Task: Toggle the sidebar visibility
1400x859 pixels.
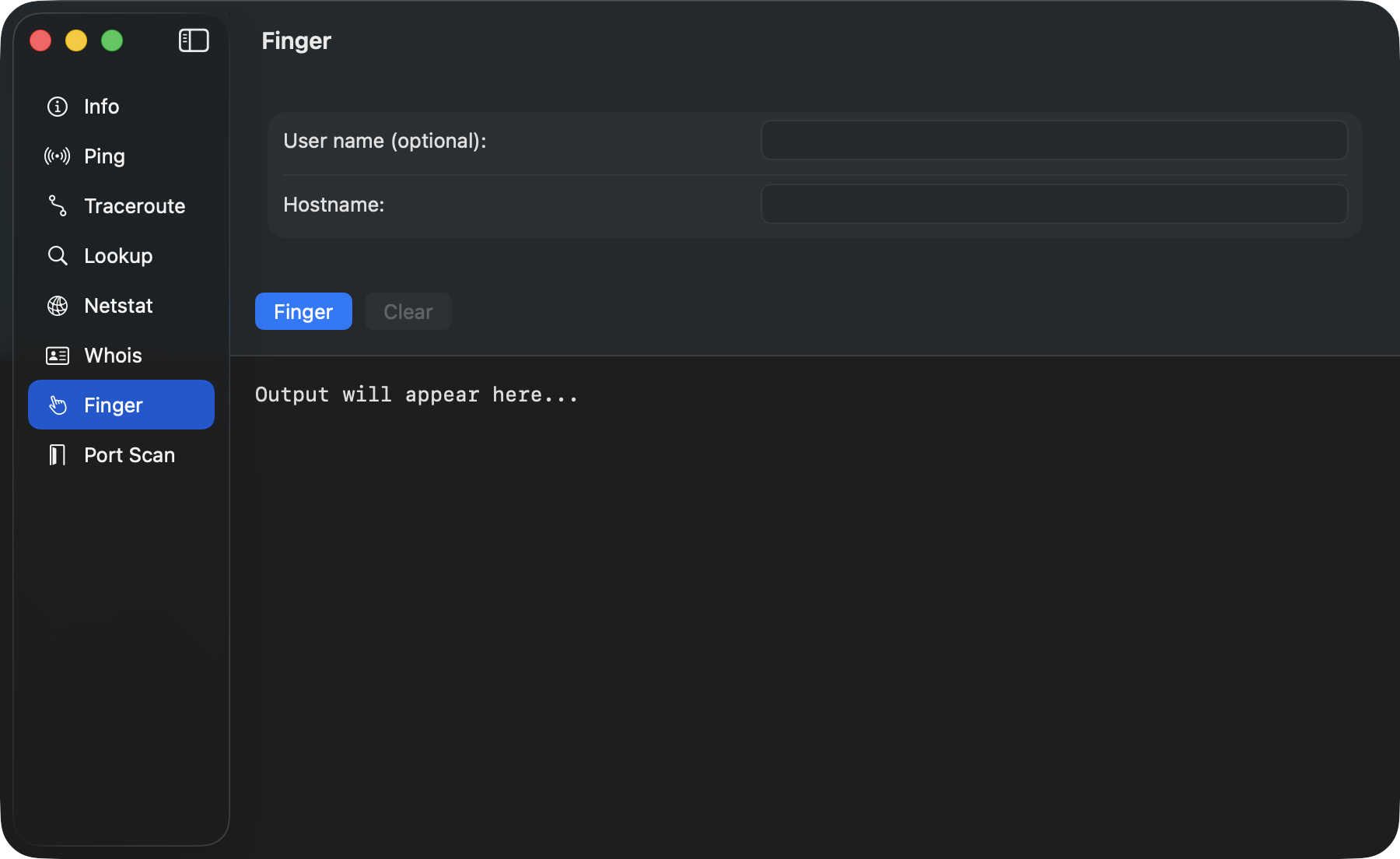Action: [x=194, y=40]
